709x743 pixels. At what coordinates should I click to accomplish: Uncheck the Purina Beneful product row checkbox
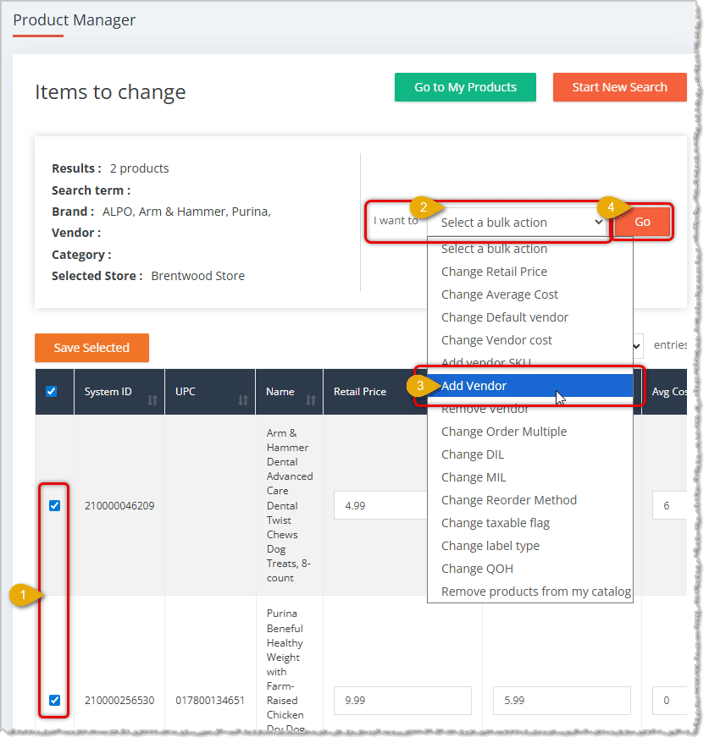pos(55,700)
